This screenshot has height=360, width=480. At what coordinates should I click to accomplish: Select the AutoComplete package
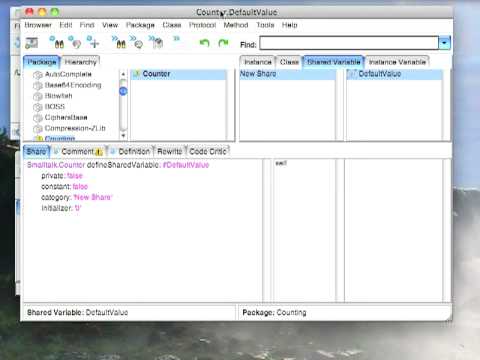click(x=68, y=74)
